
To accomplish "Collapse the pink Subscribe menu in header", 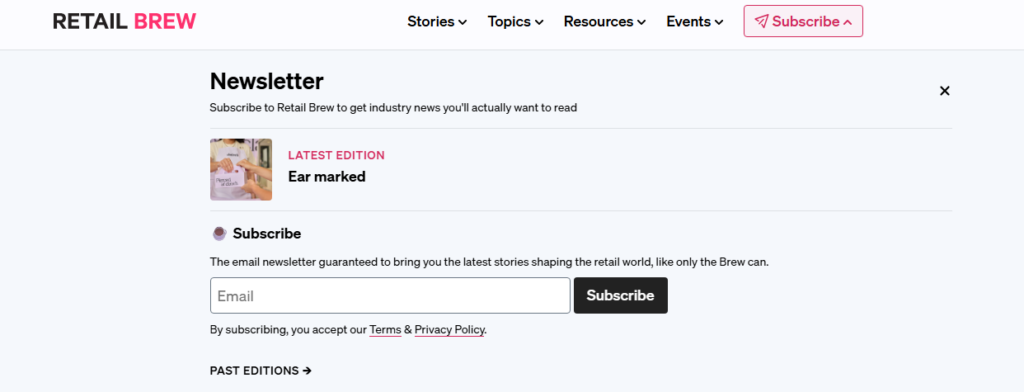I will (803, 22).
